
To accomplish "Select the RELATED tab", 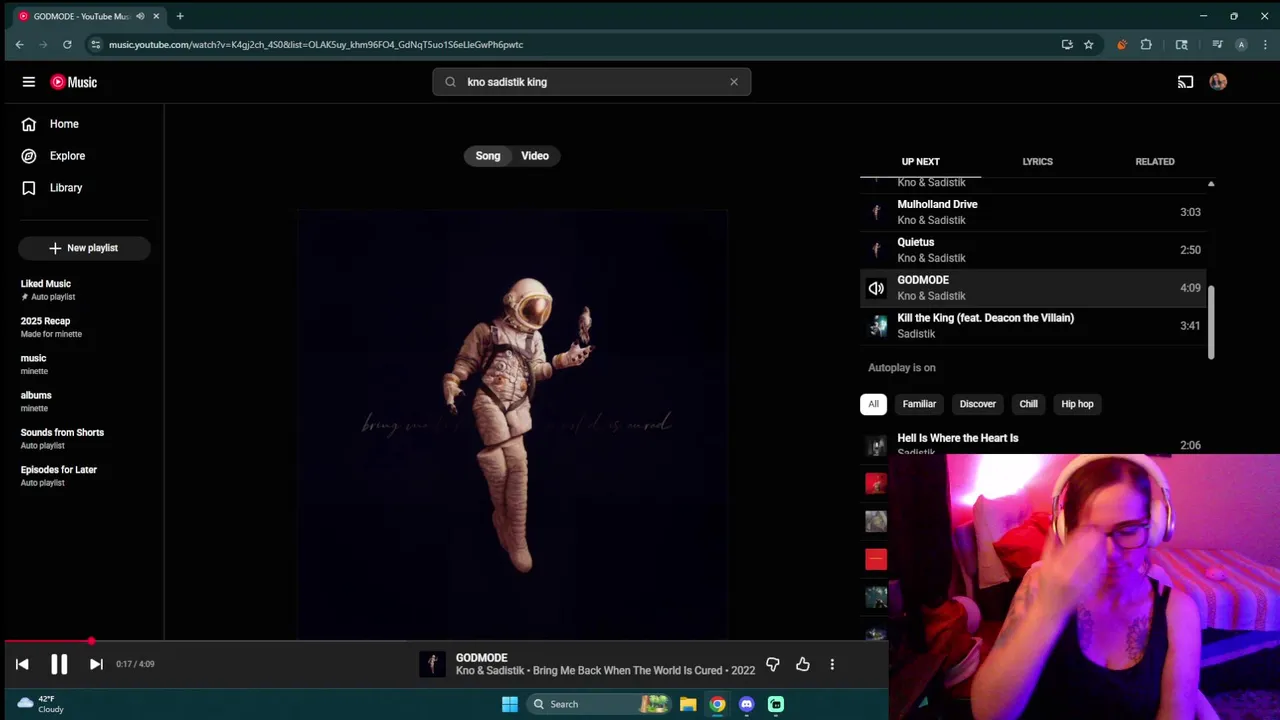I will [x=1155, y=161].
